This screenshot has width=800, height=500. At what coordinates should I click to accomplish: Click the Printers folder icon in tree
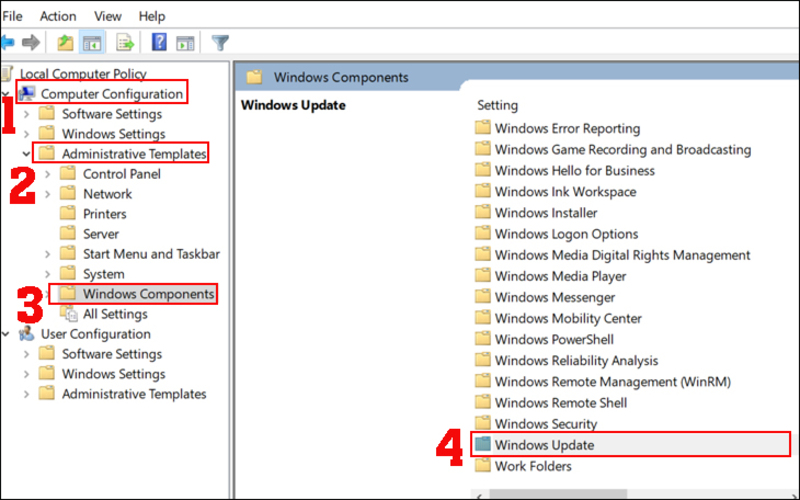(x=68, y=213)
